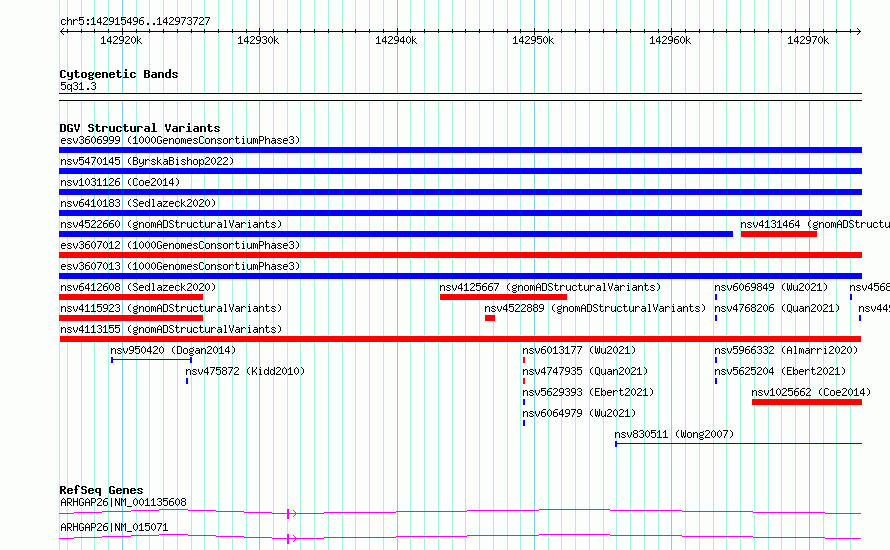Viewport: 890px width, 550px height.
Task: Select nsv5625204 (Ebert2021) label
Action: 780,371
